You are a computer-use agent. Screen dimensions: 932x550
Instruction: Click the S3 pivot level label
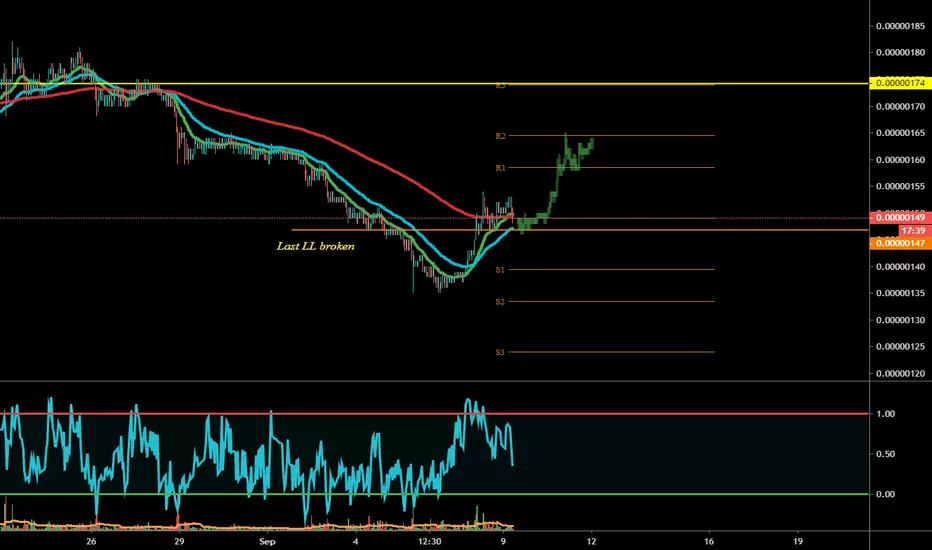click(x=500, y=353)
